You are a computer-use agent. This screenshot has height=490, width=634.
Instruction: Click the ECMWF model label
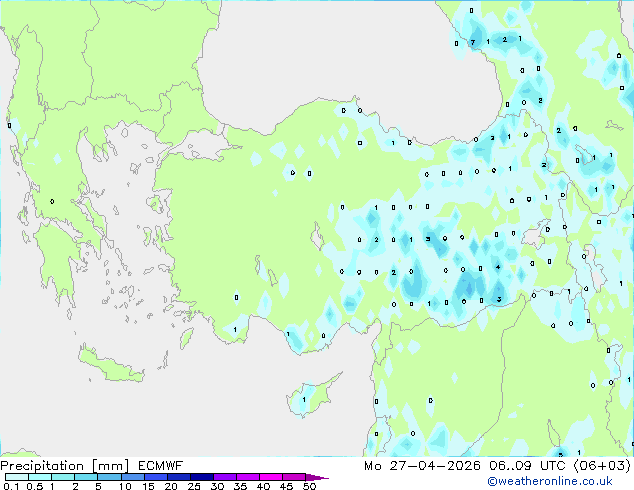161,466
